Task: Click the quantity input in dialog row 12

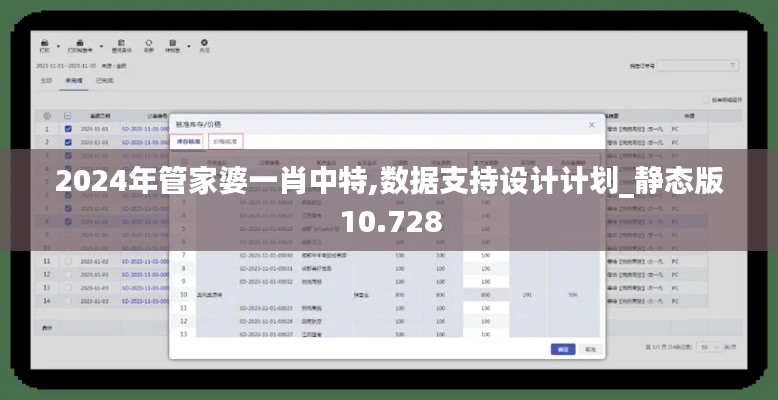Action: click(x=486, y=322)
